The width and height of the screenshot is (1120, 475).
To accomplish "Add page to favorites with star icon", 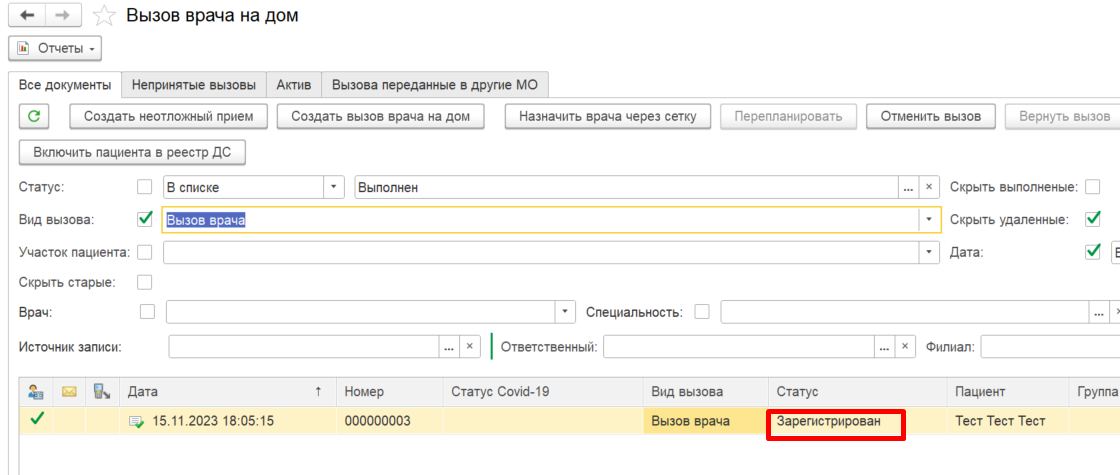I will pyautogui.click(x=102, y=16).
